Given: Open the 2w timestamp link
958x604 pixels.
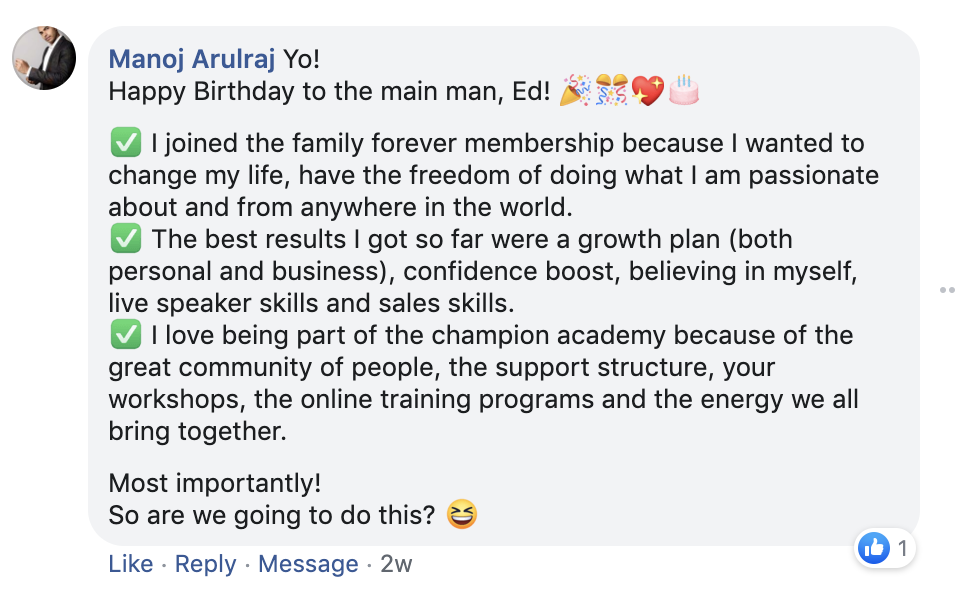Looking at the screenshot, I should (x=396, y=564).
